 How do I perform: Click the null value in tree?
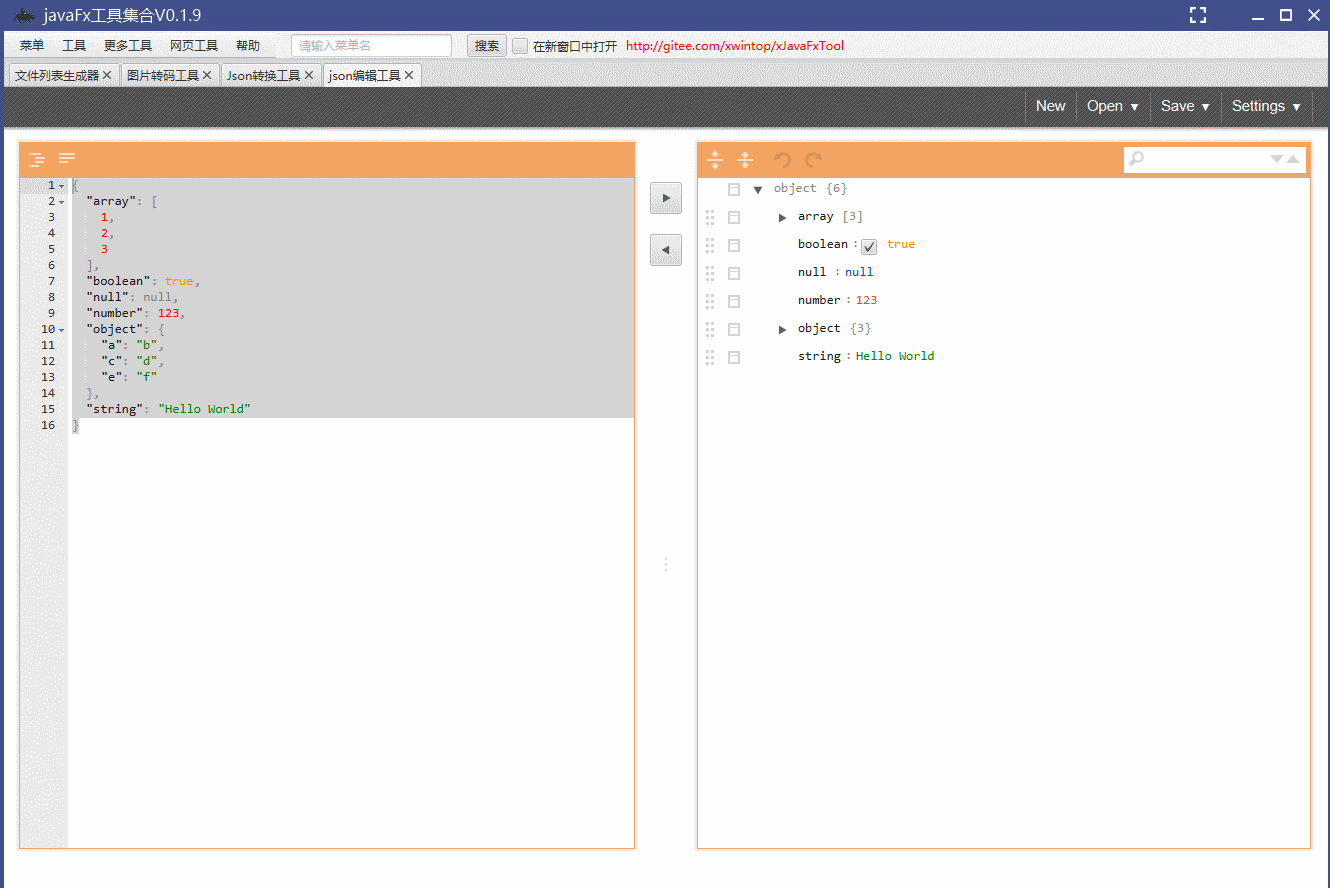point(859,273)
